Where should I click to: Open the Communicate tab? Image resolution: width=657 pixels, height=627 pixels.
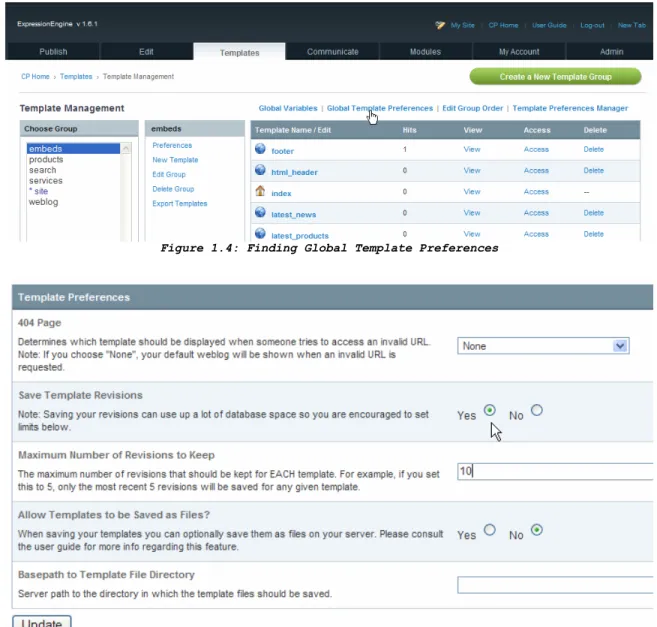pos(333,52)
